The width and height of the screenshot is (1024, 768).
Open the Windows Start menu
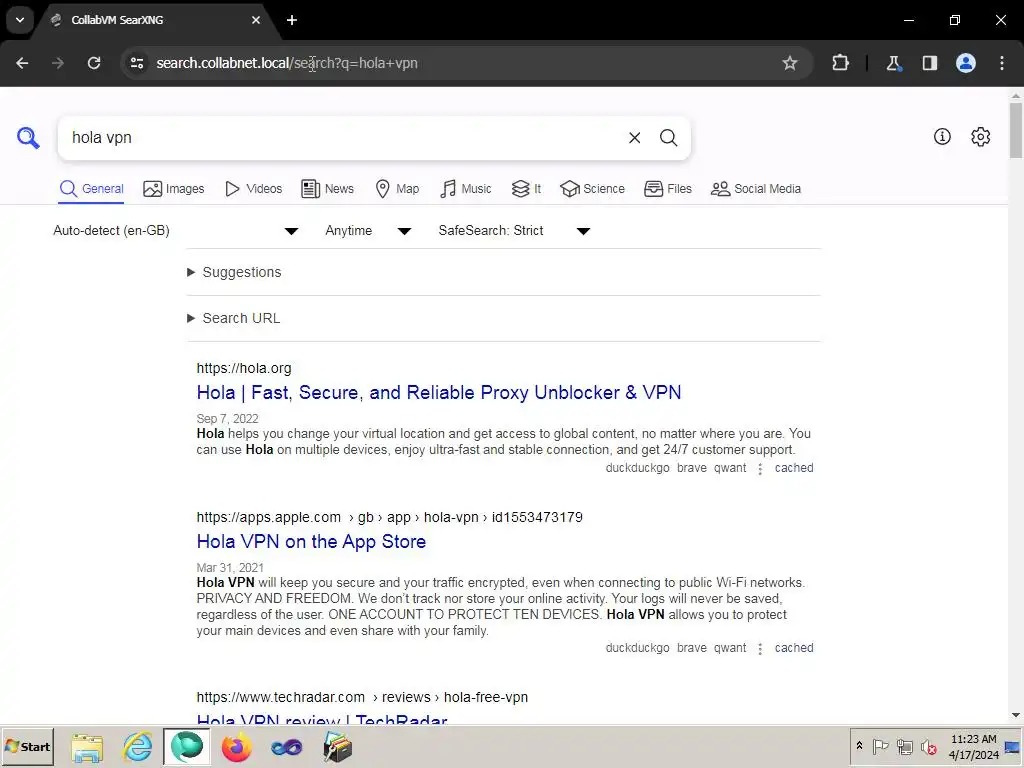tap(27, 747)
